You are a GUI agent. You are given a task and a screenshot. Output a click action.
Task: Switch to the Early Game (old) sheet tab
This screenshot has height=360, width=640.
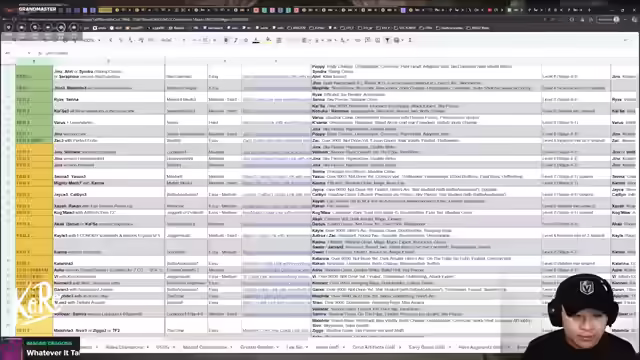click(x=426, y=347)
